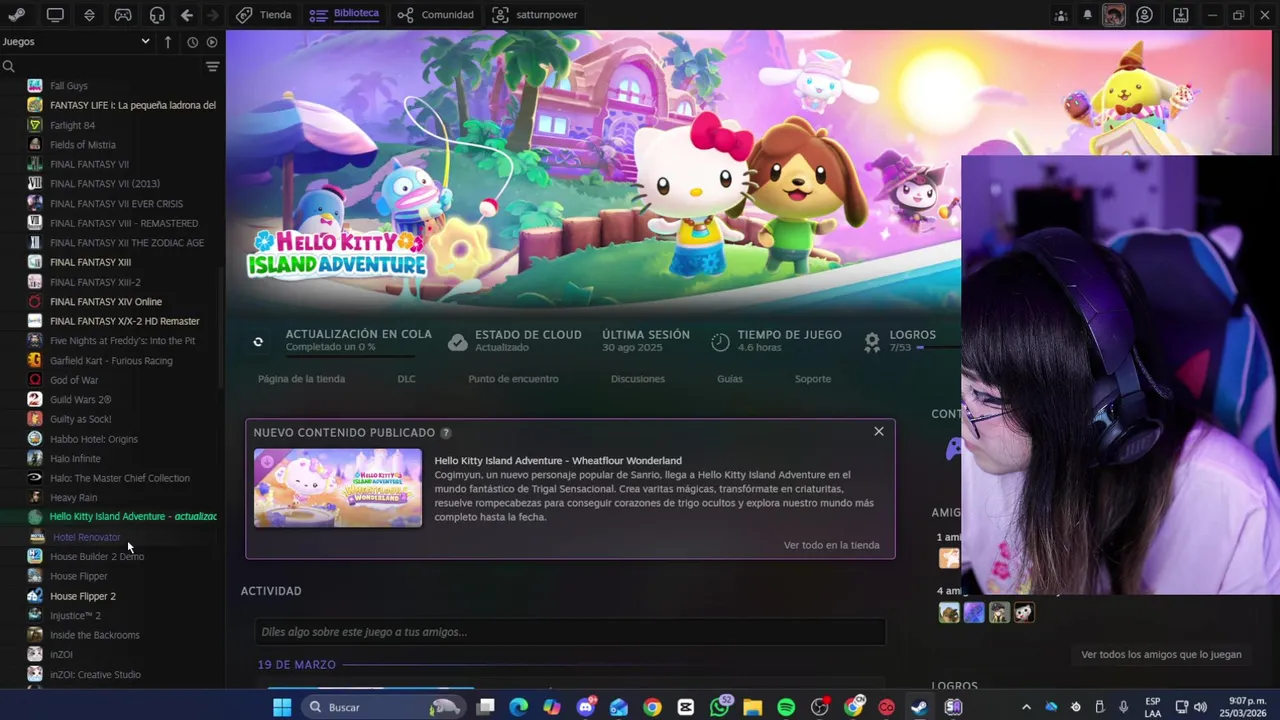Screen dimensions: 1280x720
Task: Open the account avatar menu
Action: [x=1114, y=15]
